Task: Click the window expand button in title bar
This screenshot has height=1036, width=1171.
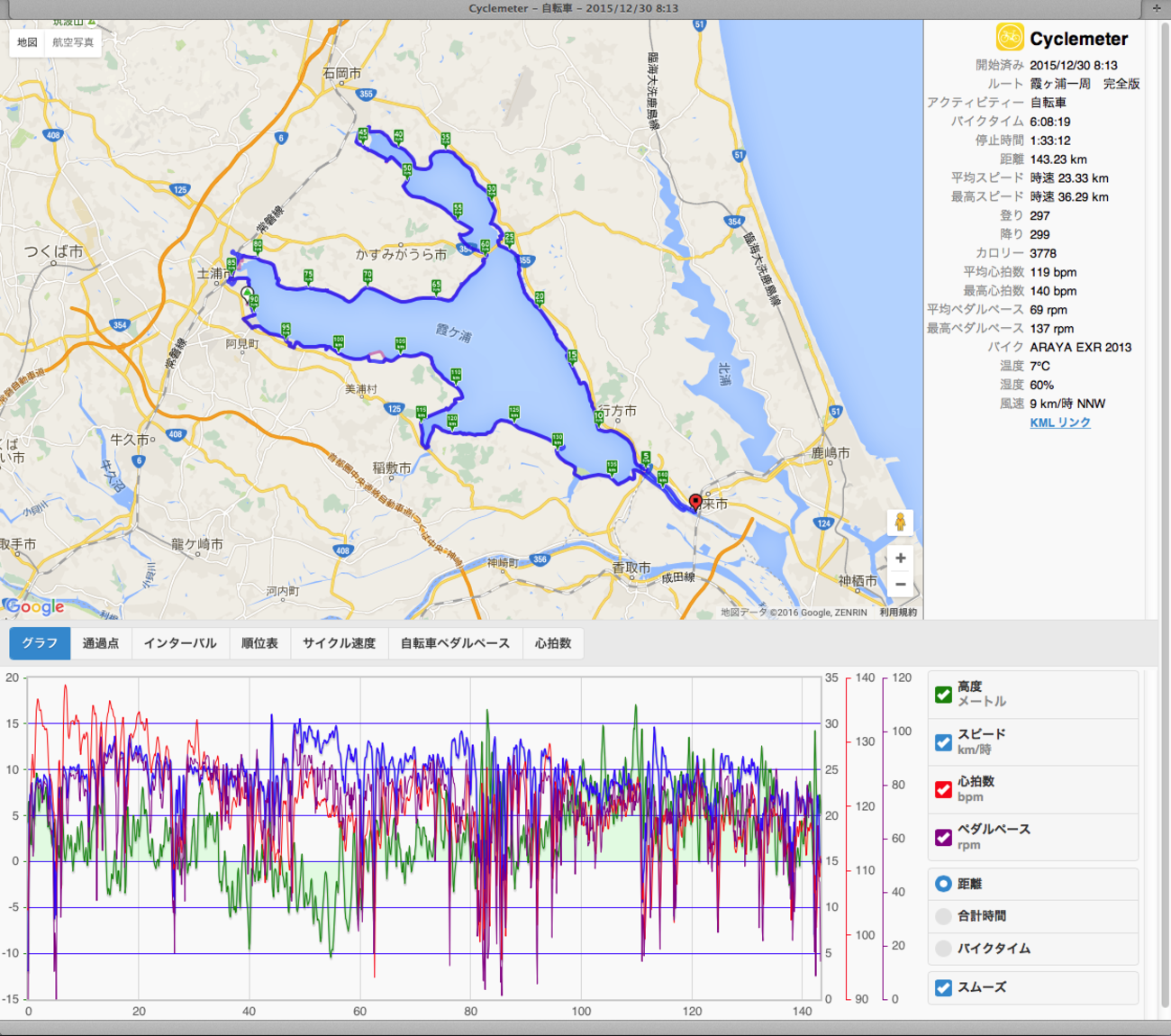Action: click(x=1157, y=8)
